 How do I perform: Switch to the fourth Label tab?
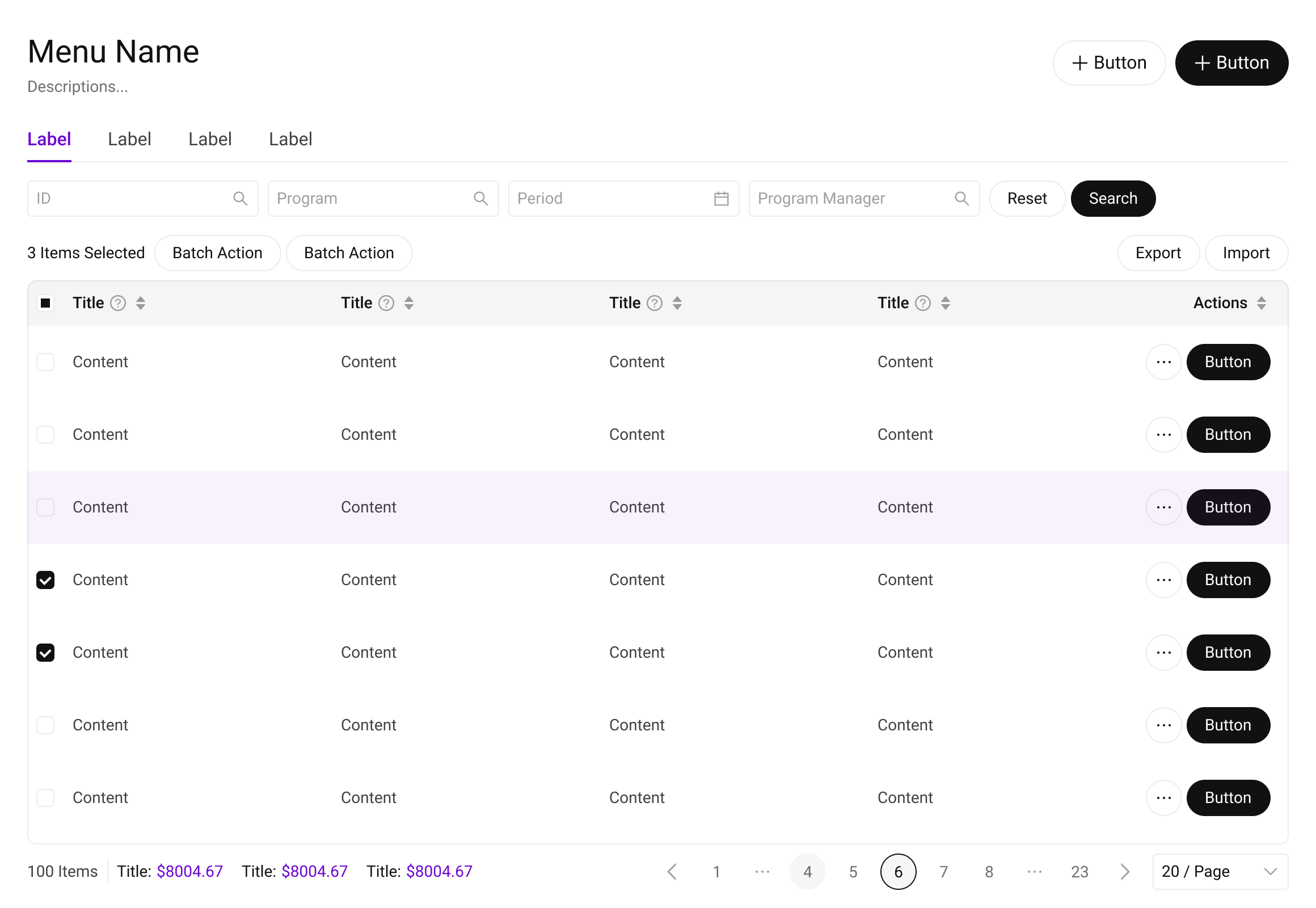coord(290,140)
